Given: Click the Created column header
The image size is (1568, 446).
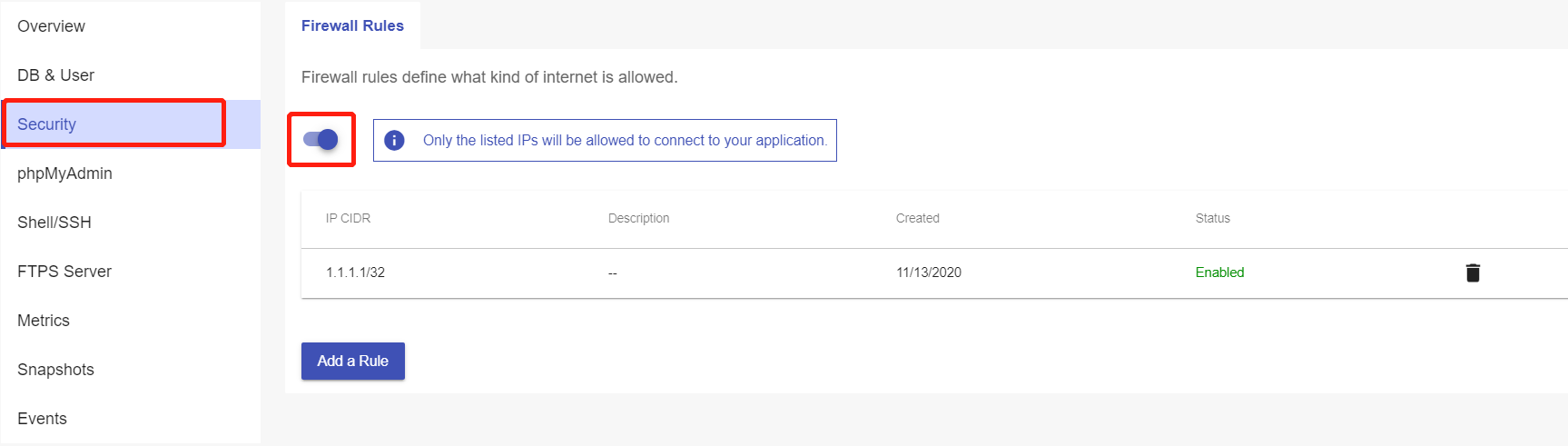Looking at the screenshot, I should click(x=917, y=218).
